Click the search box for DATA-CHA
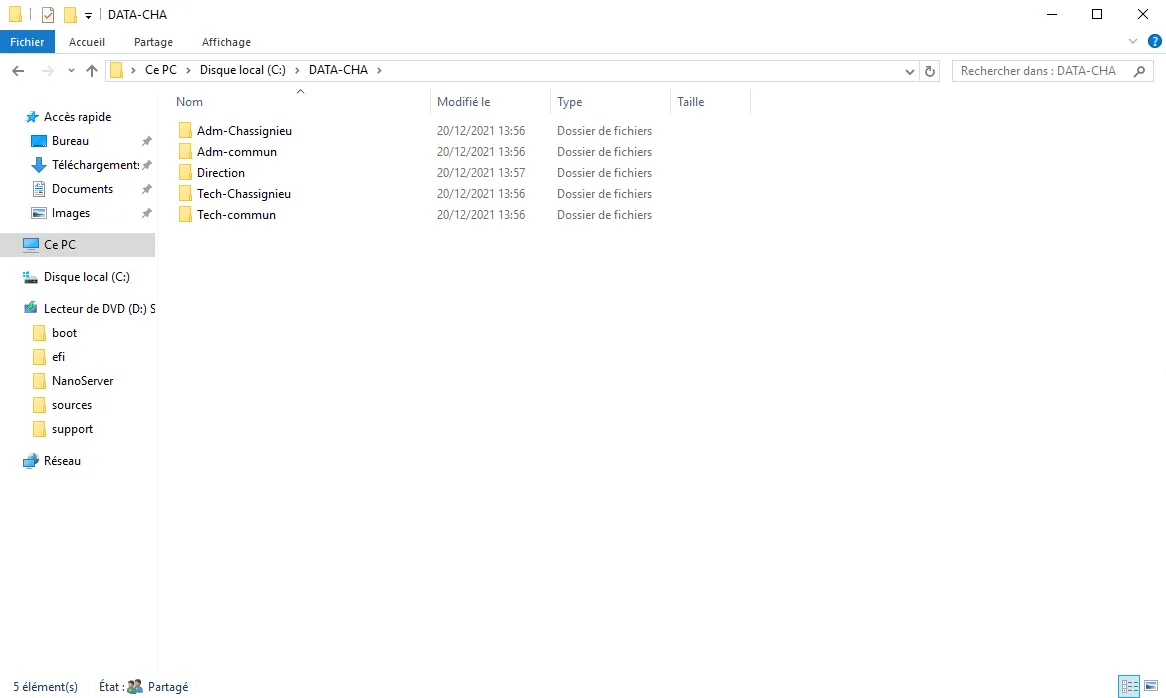 (x=1040, y=71)
